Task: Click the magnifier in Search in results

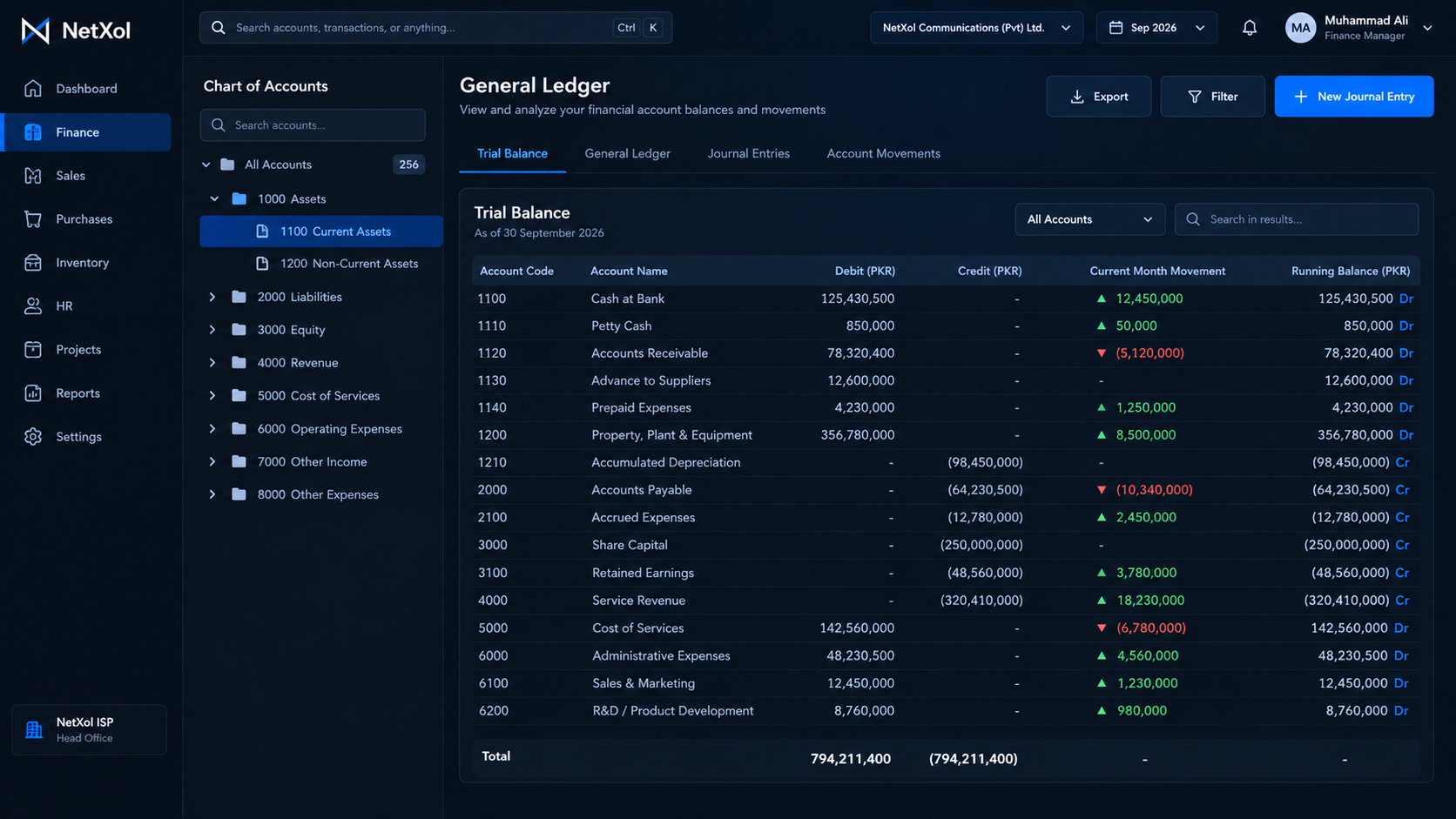Action: click(x=1193, y=219)
